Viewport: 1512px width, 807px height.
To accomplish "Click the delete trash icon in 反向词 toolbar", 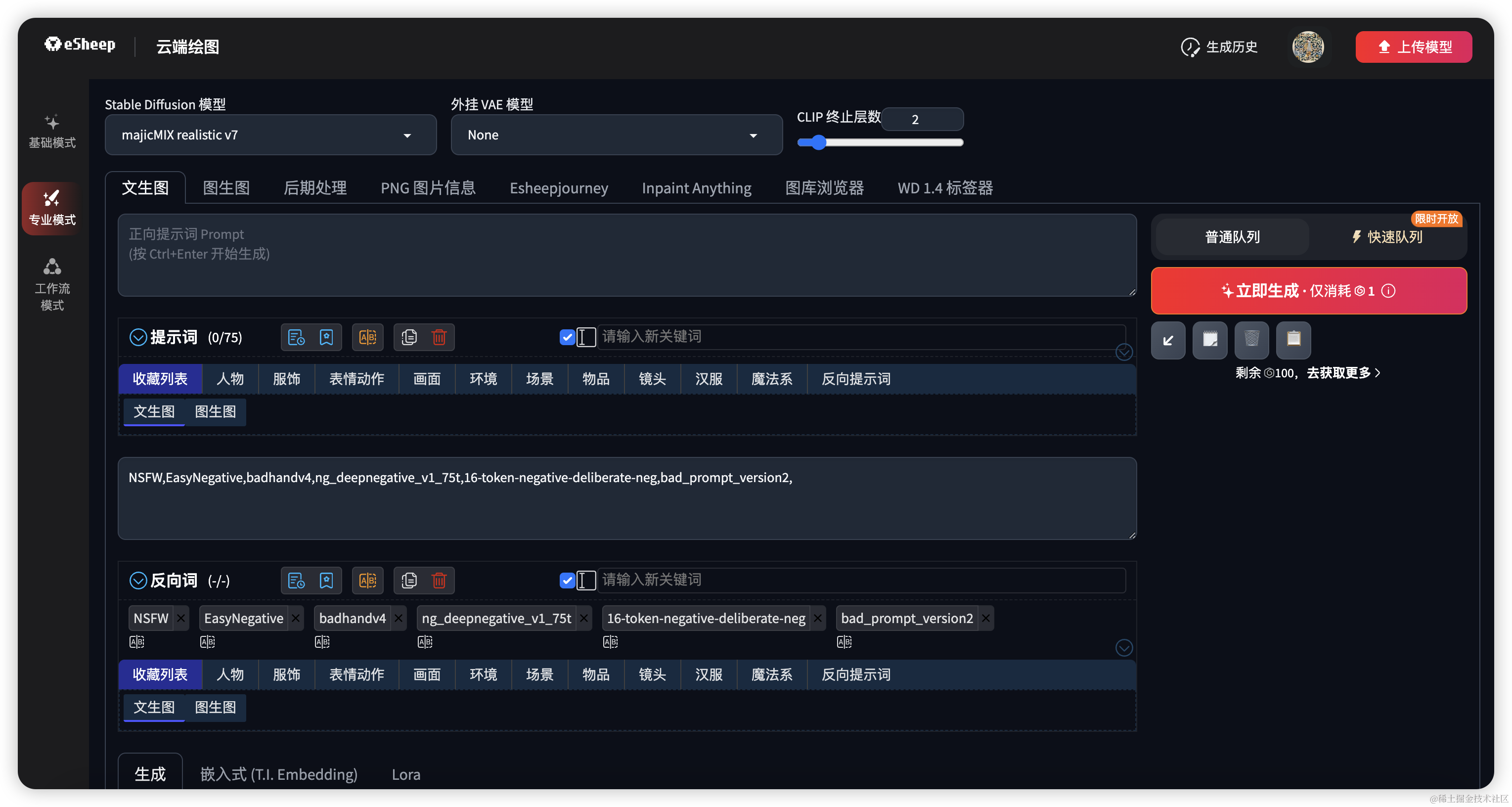I will (439, 581).
